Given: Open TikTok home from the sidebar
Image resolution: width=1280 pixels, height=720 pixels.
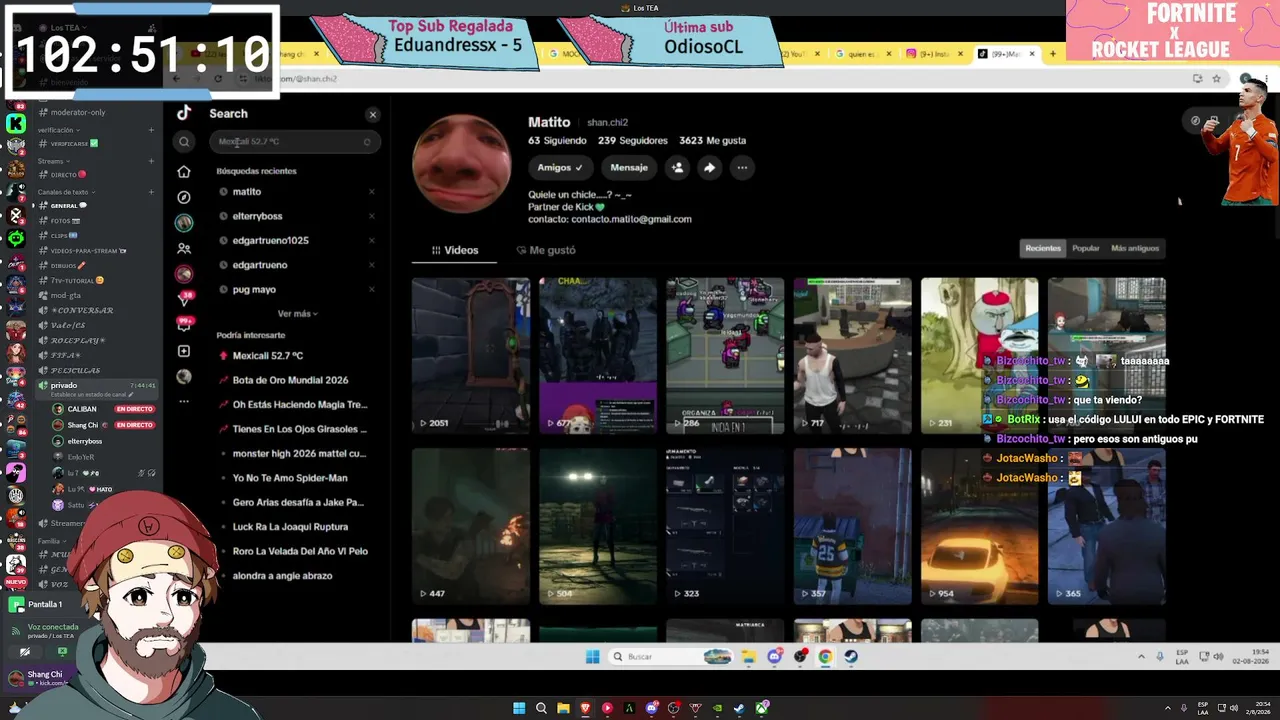Looking at the screenshot, I should [184, 172].
